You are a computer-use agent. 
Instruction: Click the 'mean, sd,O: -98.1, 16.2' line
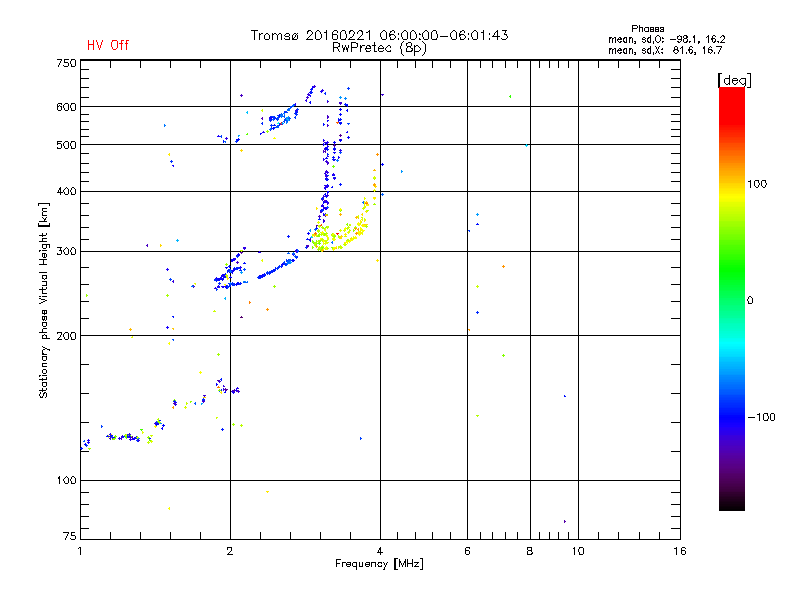[666, 39]
